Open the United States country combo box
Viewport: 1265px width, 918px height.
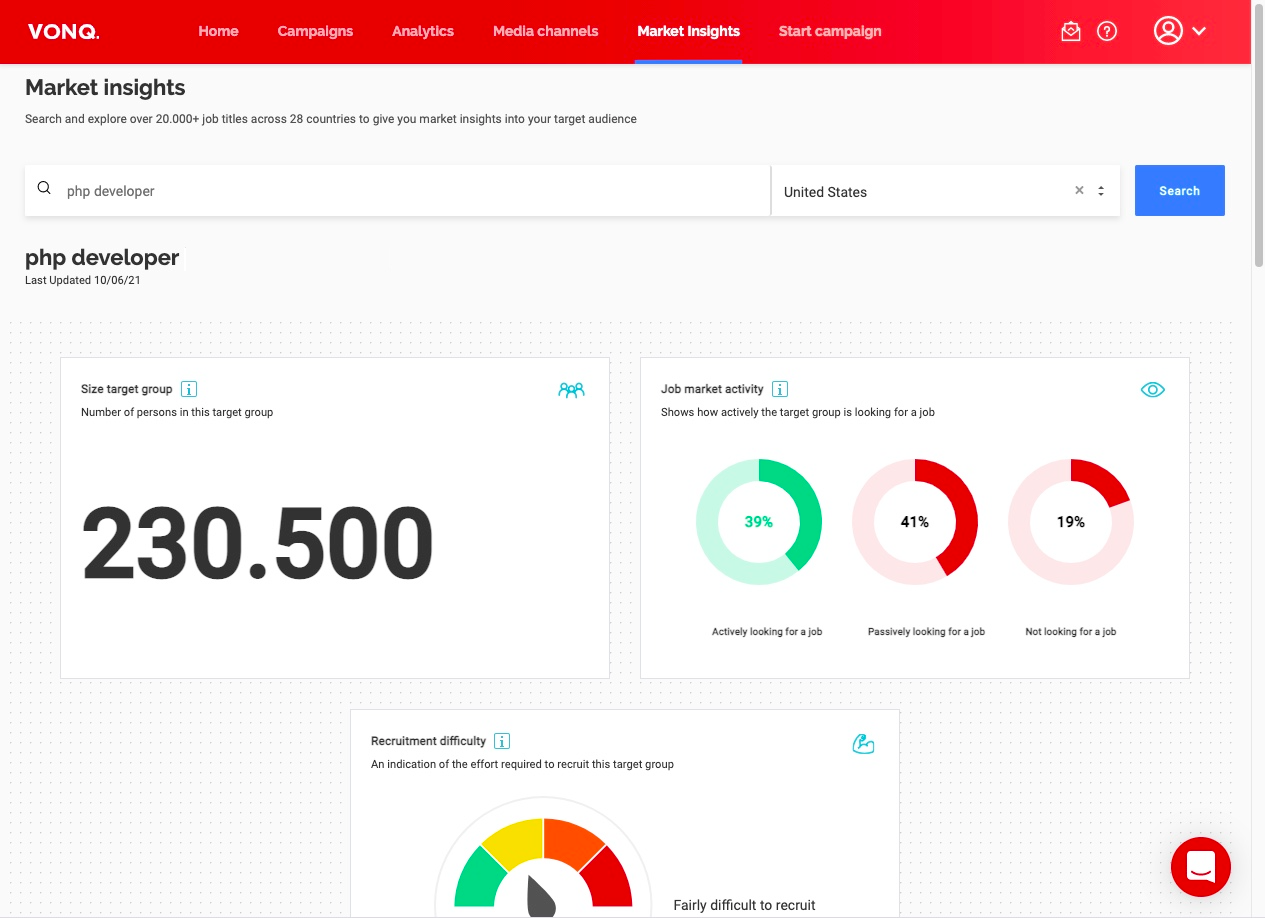(946, 190)
